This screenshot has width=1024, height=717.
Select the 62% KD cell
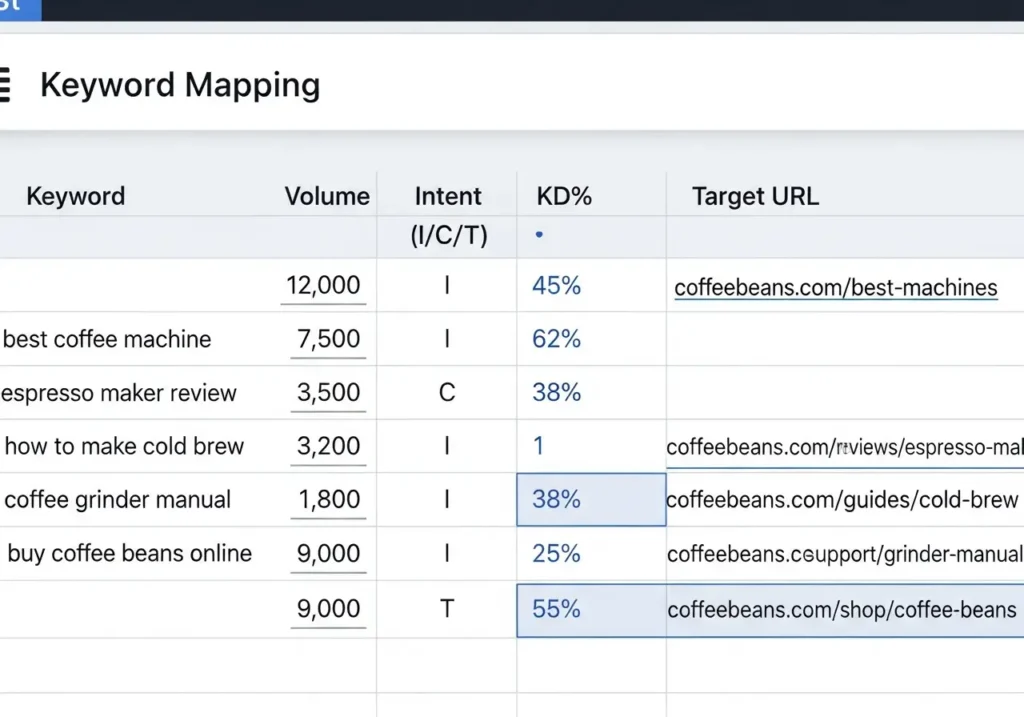[556, 339]
